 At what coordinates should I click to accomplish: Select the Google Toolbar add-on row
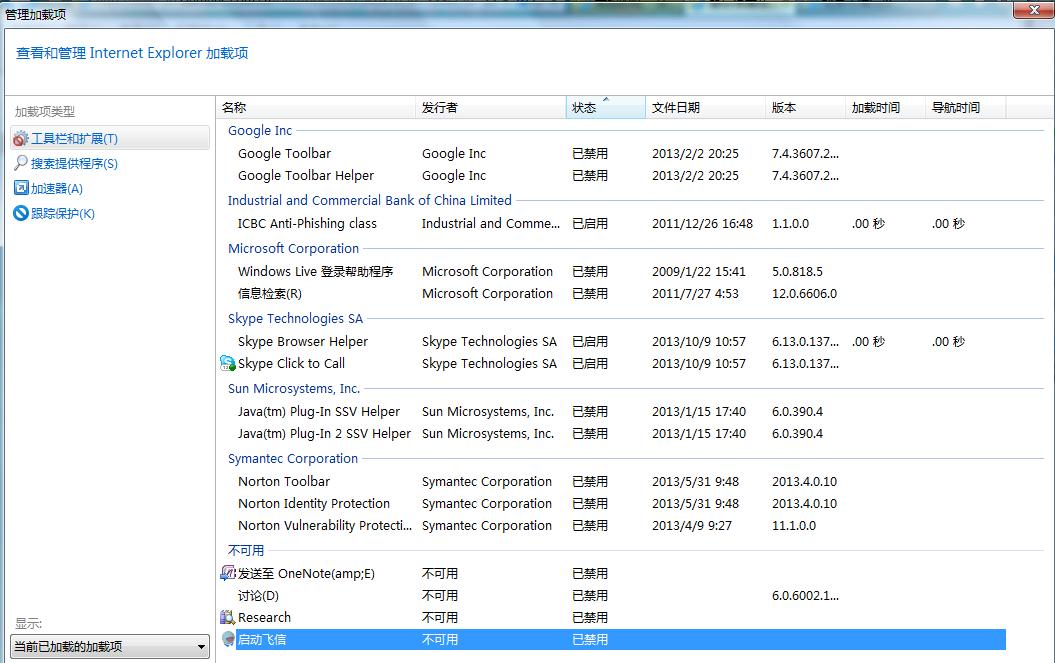[x=285, y=153]
